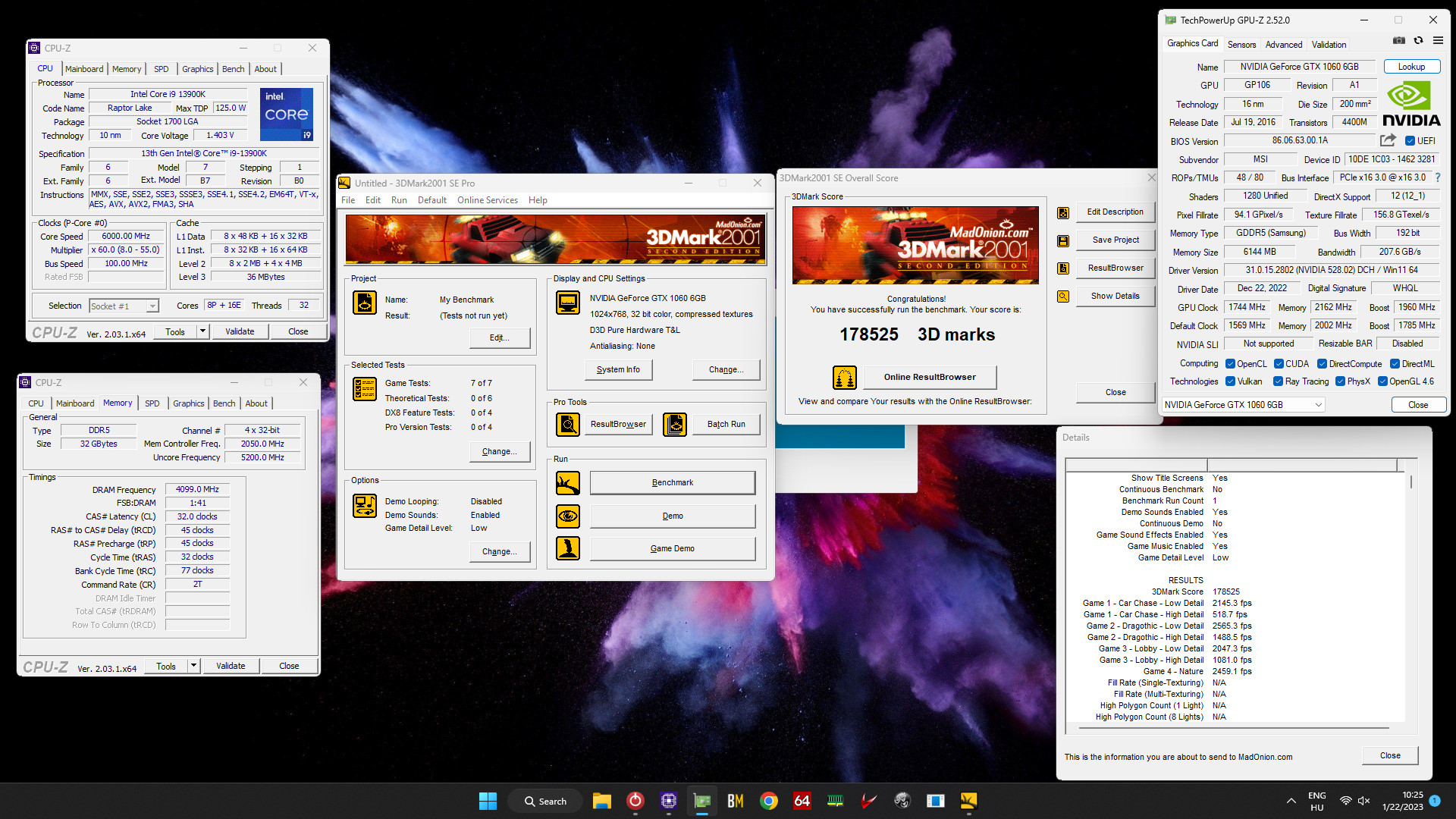Click the Selected Tests checklist icon

[x=365, y=389]
